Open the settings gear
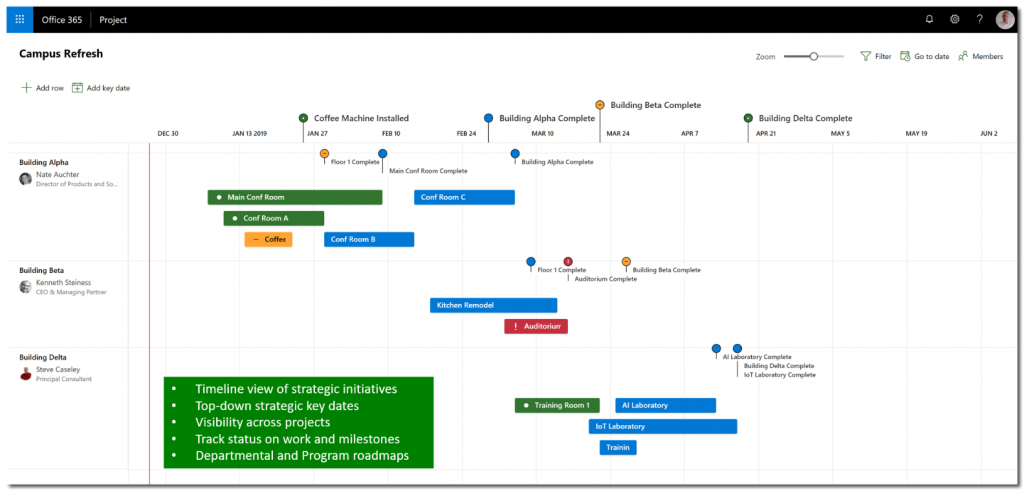Viewport: 1024px width, 491px height. click(x=954, y=20)
